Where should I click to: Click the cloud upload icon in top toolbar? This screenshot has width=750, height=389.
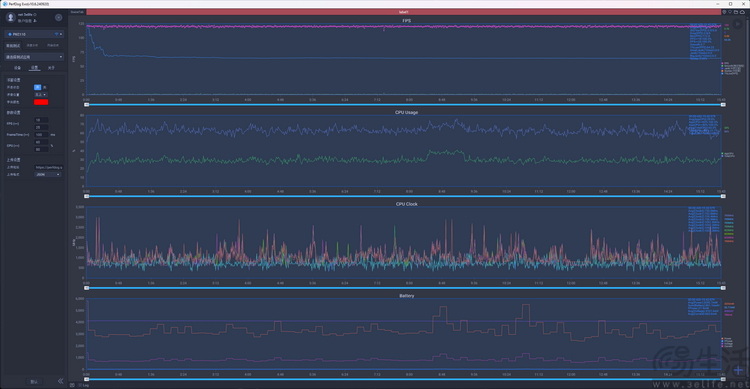742,12
